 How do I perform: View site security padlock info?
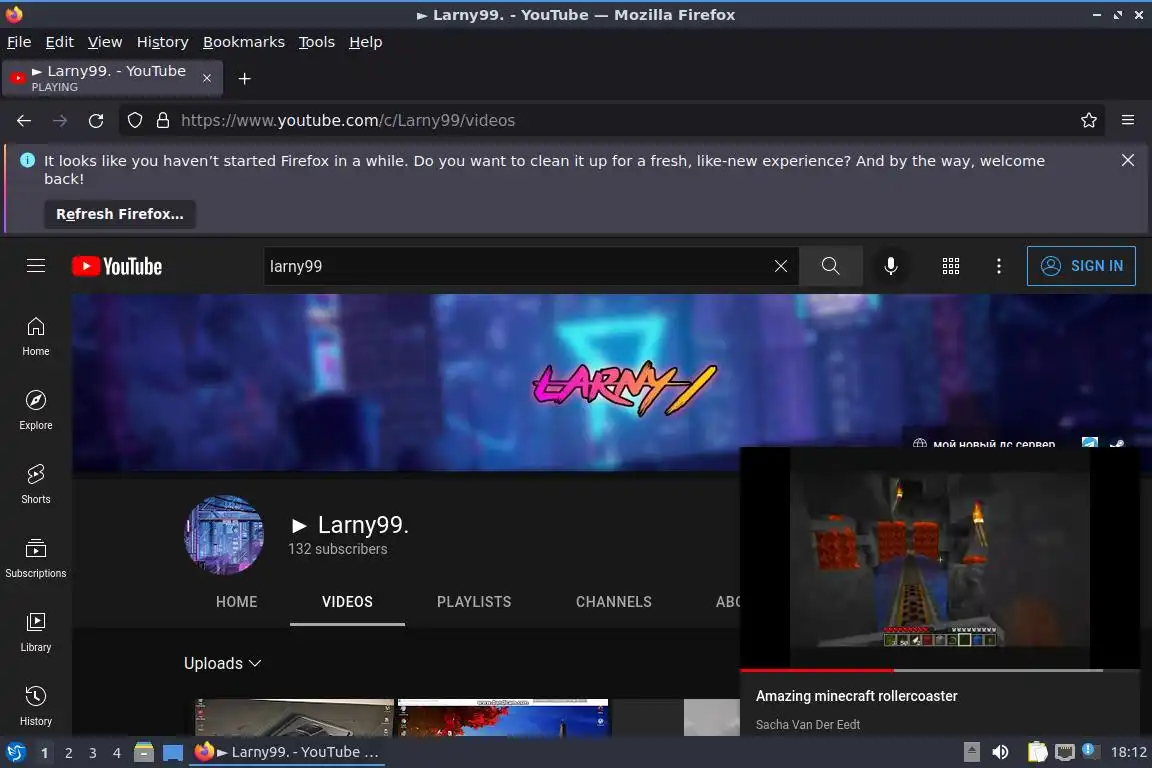click(163, 121)
